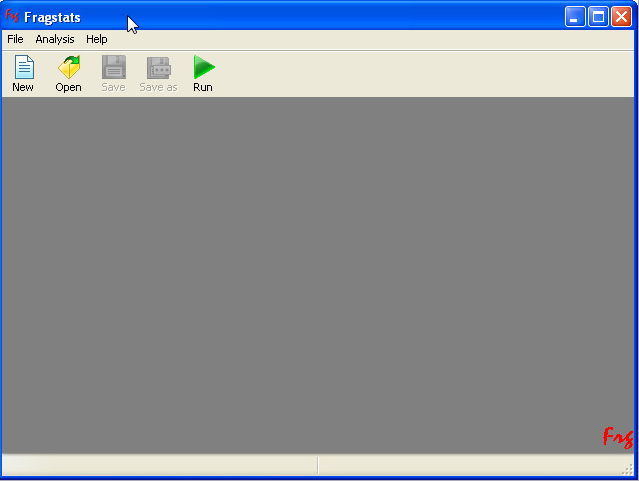
Task: Open the Help menu
Action: 97,39
